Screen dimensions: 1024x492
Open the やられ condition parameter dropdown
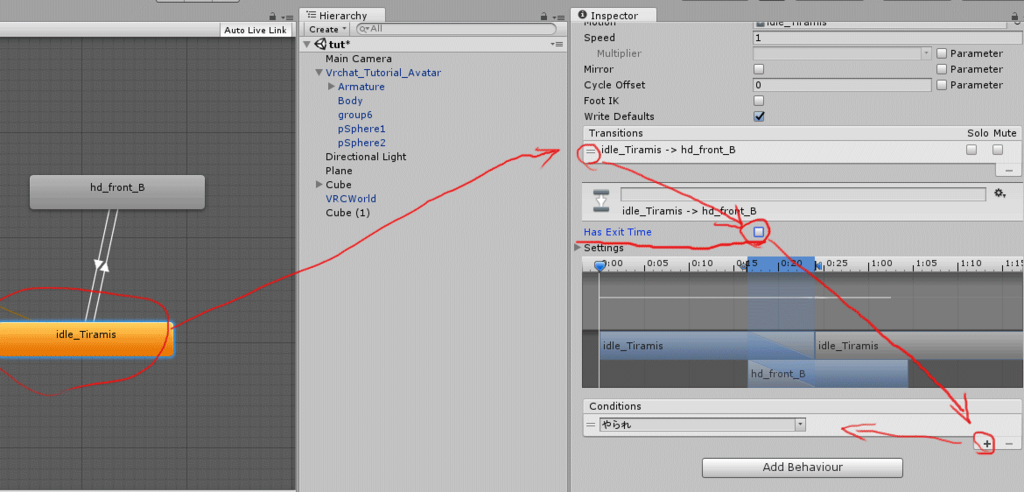[x=703, y=425]
